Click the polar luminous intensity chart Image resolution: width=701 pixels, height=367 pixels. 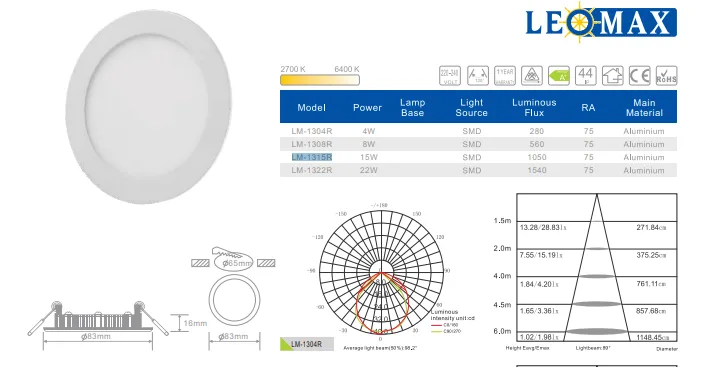[381, 272]
